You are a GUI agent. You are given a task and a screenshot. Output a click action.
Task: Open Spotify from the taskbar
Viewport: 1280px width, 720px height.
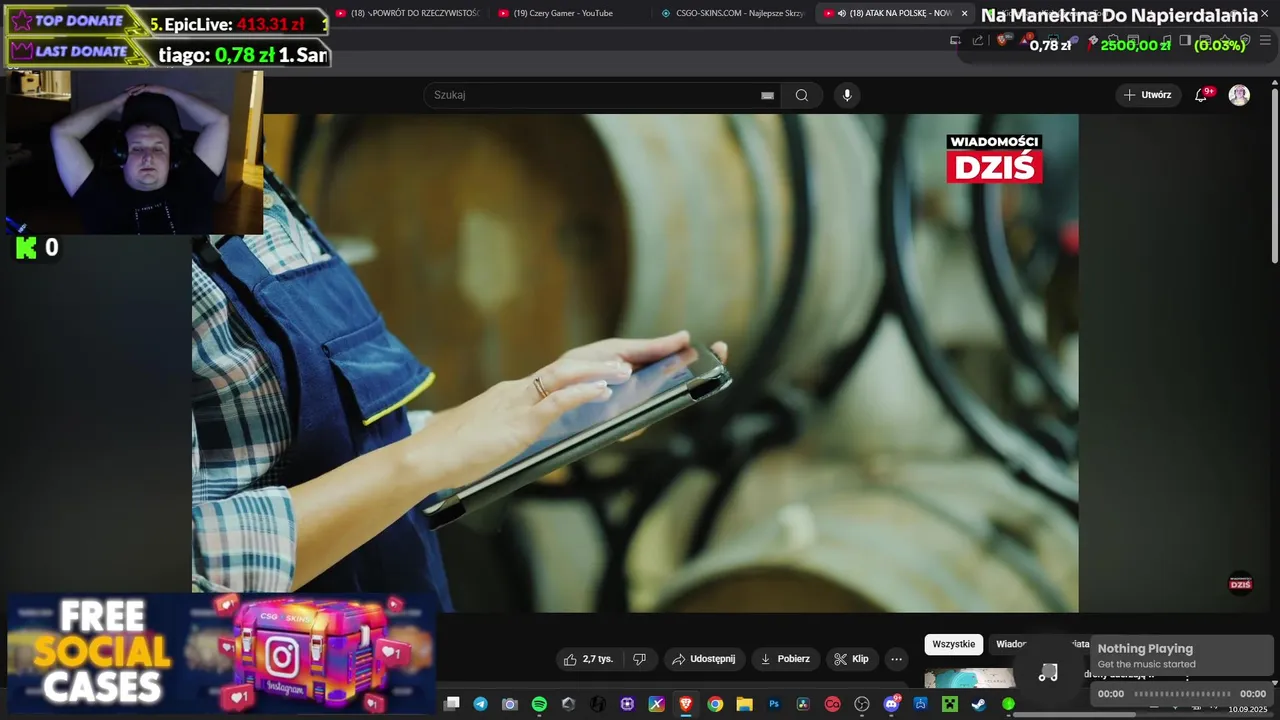539,704
